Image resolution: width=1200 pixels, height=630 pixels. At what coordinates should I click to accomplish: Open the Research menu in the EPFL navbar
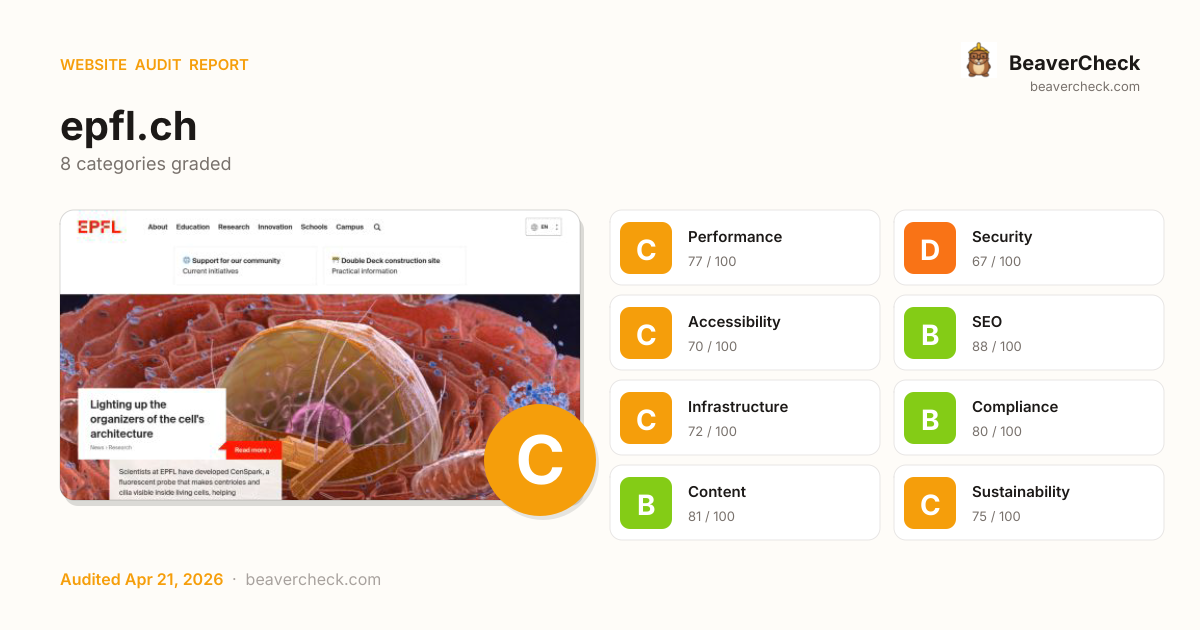233,227
